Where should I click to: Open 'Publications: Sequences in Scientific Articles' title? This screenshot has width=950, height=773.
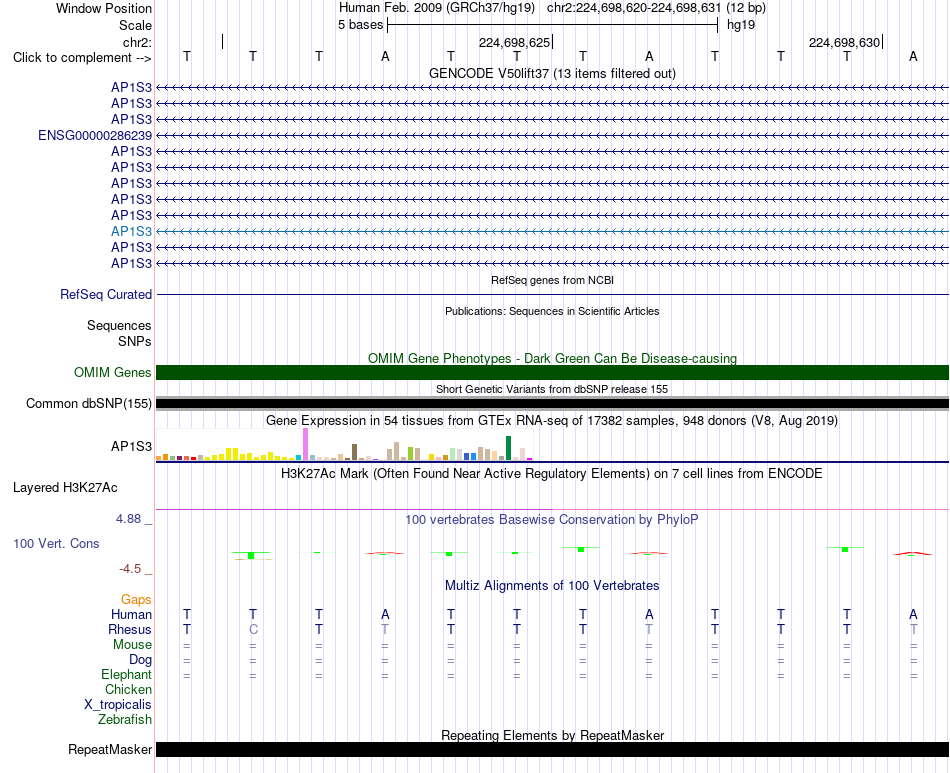pyautogui.click(x=552, y=311)
